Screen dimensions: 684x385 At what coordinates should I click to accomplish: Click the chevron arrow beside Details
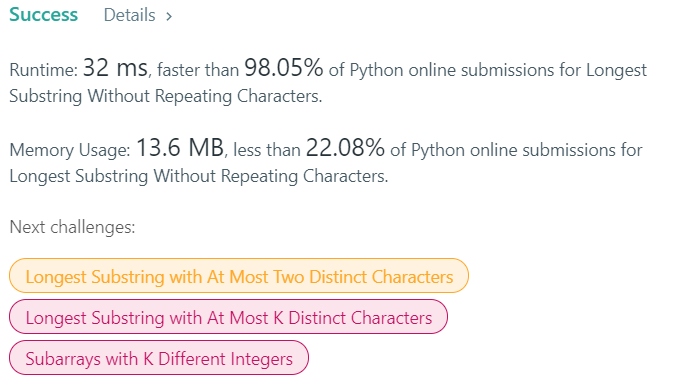pyautogui.click(x=169, y=17)
